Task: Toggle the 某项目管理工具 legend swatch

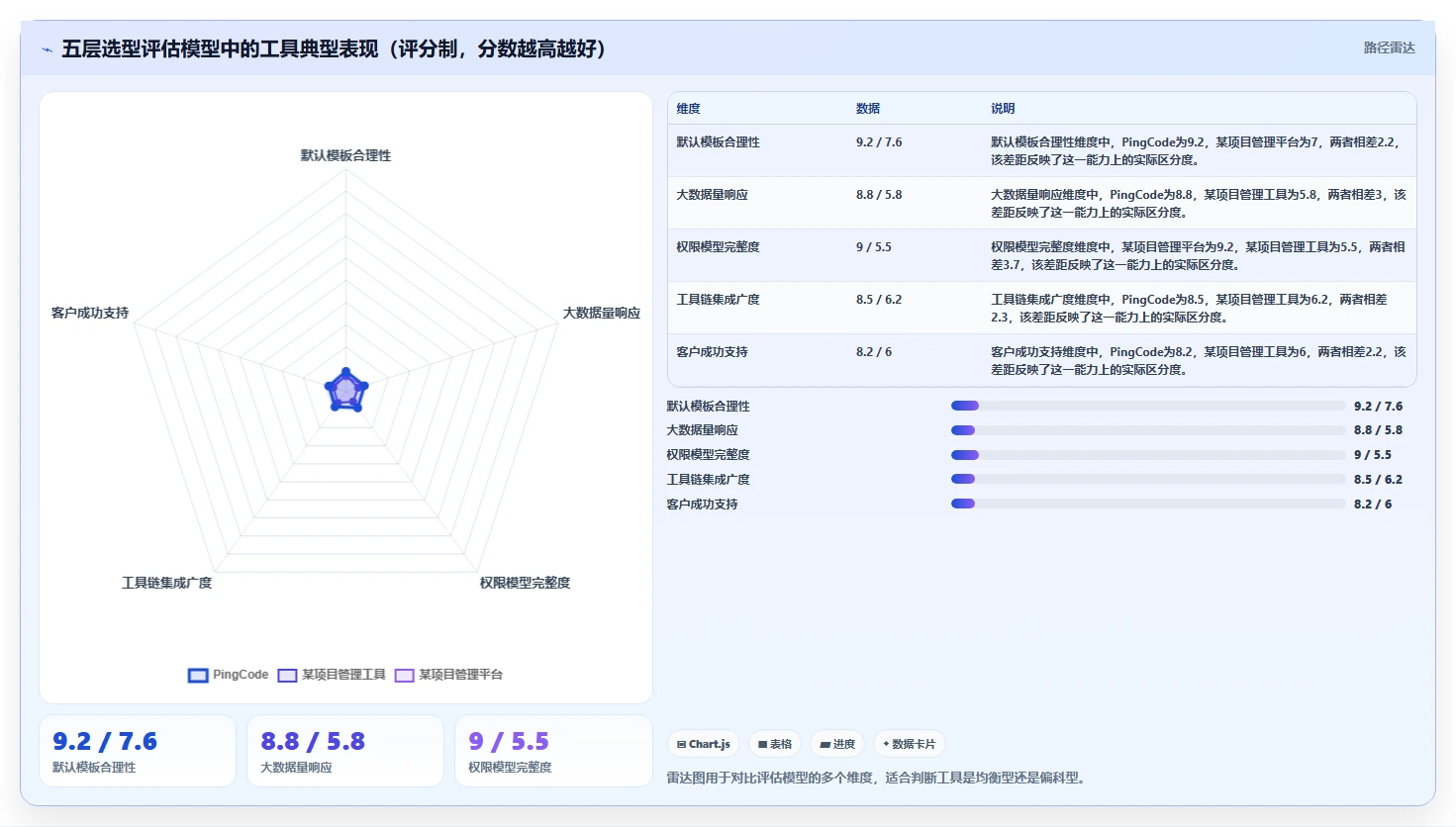Action: (x=287, y=676)
